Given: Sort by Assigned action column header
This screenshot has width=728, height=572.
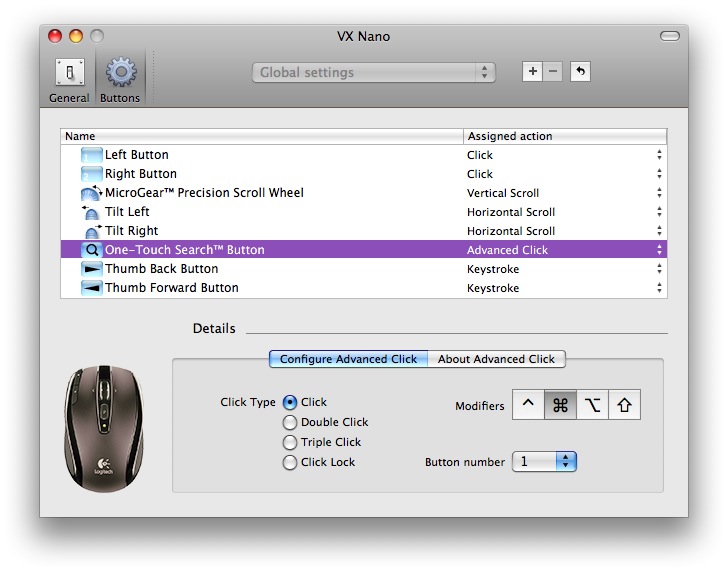Looking at the screenshot, I should tap(565, 136).
